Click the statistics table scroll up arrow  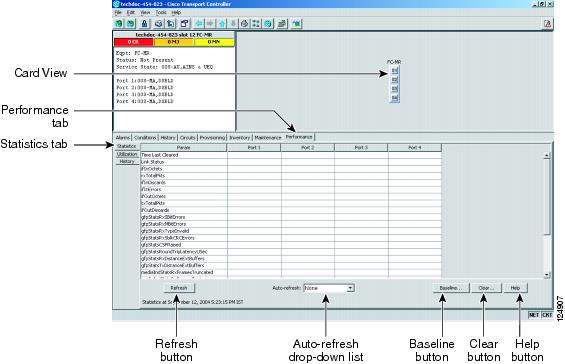click(x=547, y=156)
